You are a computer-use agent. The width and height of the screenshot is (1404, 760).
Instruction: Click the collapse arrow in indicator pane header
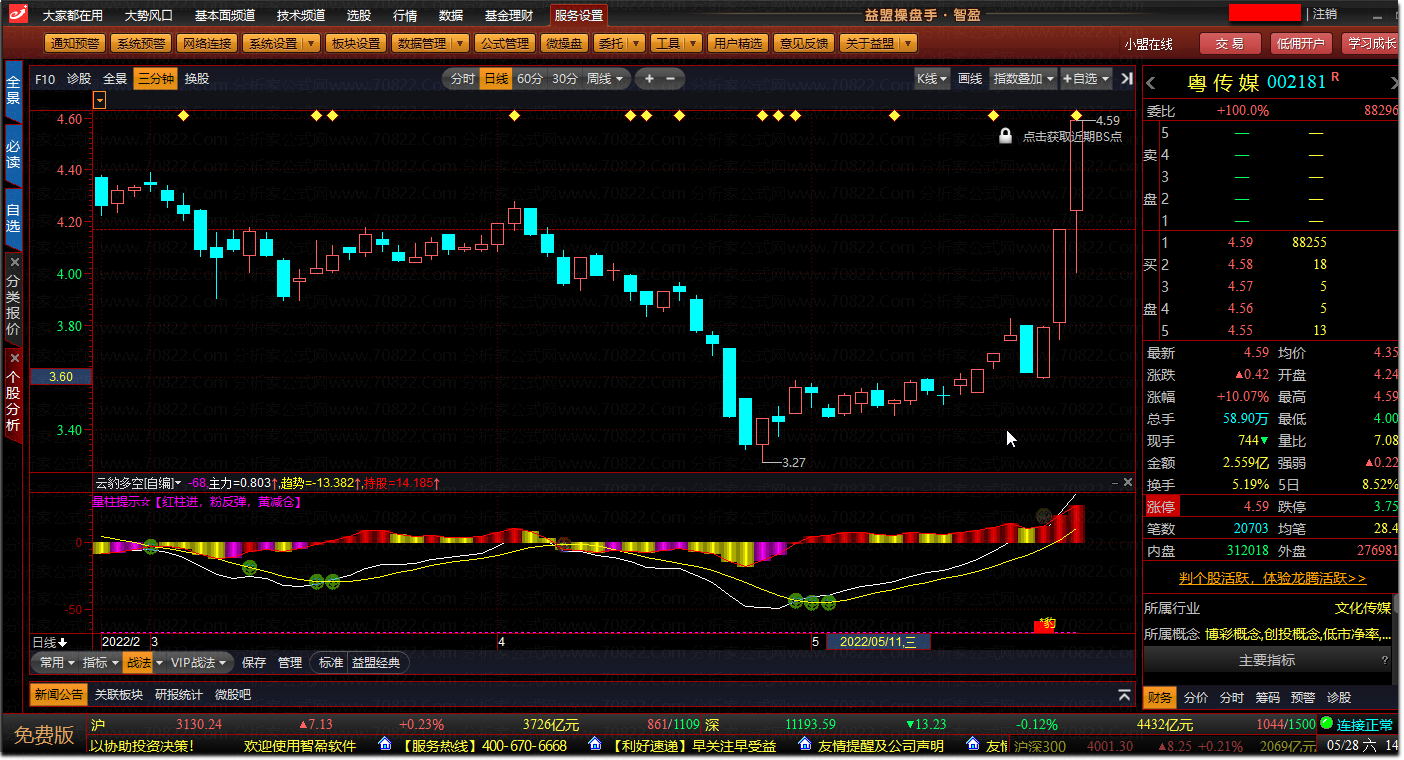point(1114,483)
